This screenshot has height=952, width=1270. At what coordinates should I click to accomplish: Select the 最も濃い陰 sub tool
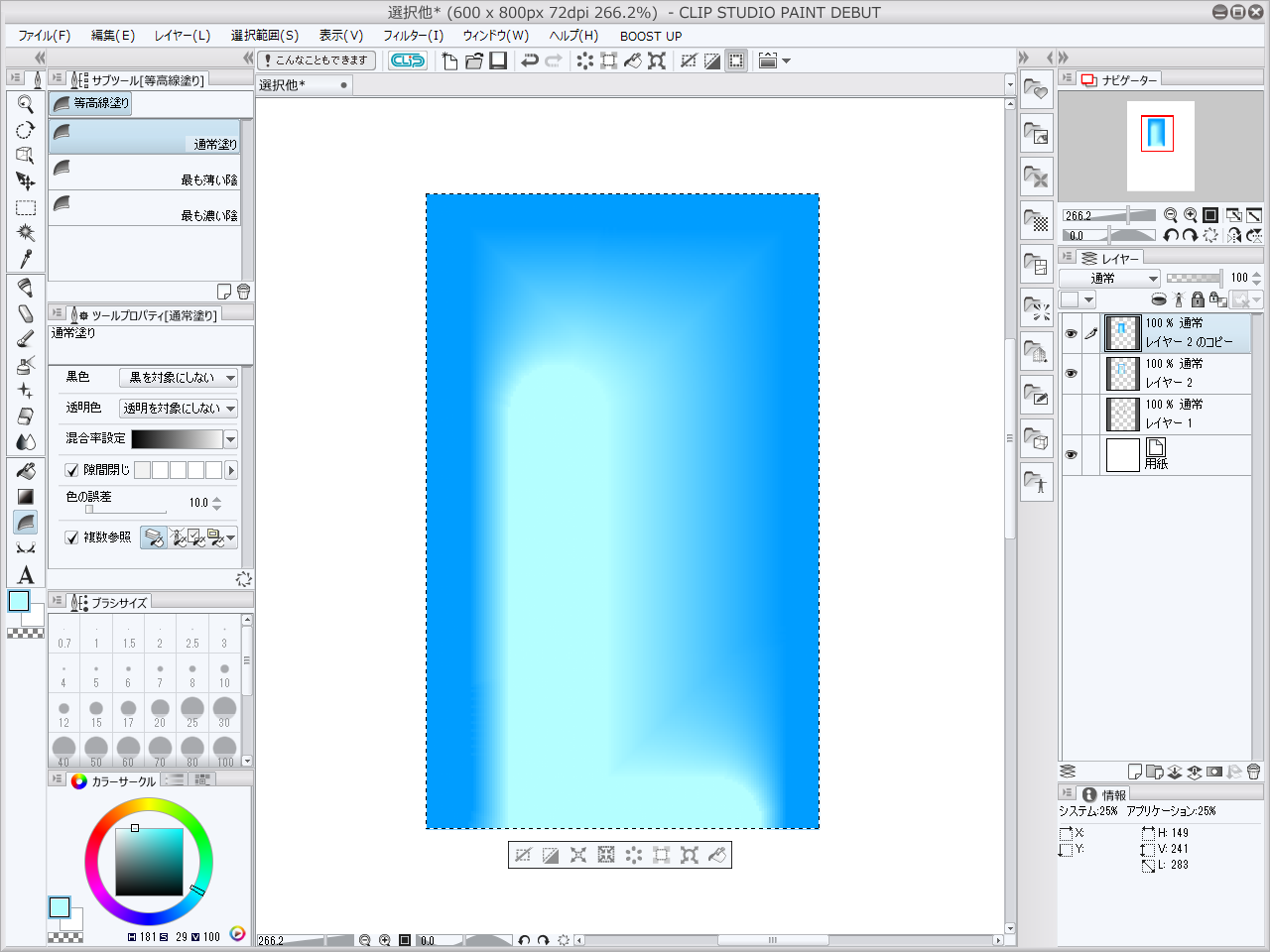click(x=145, y=208)
